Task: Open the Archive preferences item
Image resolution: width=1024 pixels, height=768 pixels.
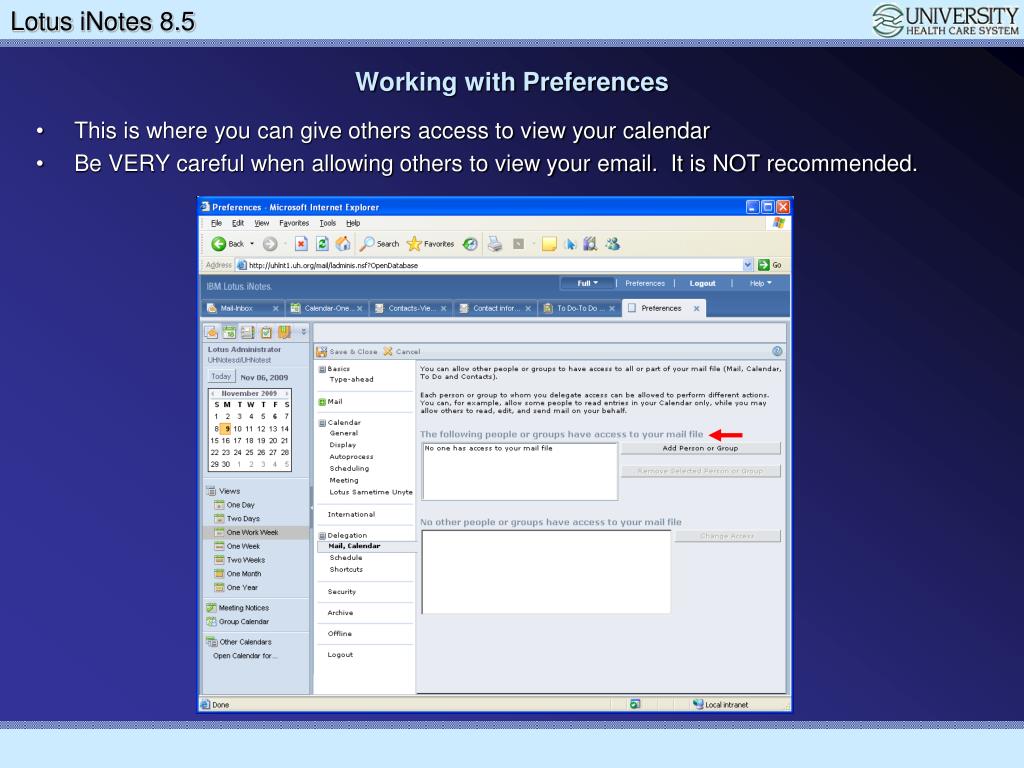Action: pos(340,613)
